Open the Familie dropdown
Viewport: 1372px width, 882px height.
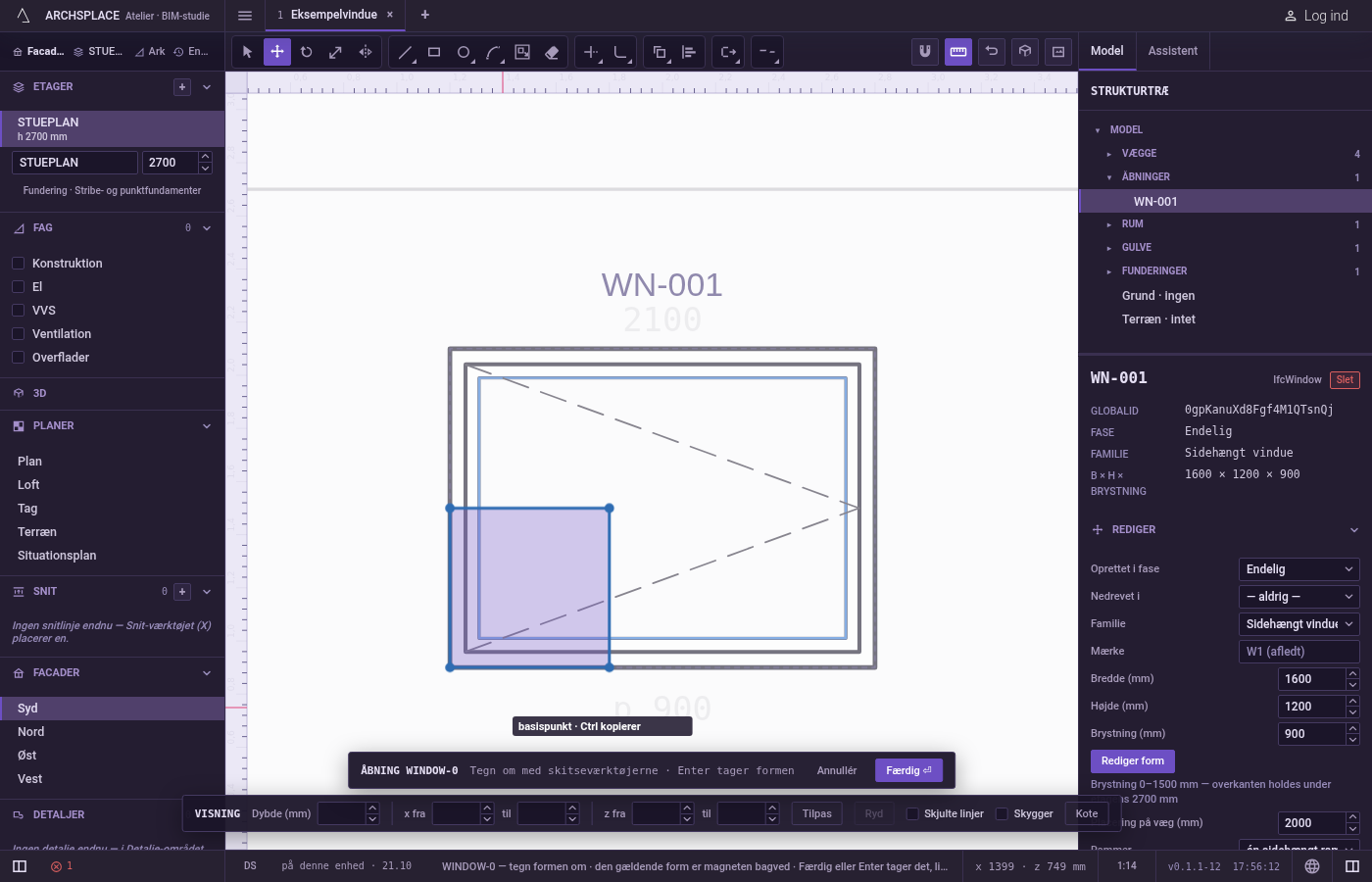(1299, 624)
